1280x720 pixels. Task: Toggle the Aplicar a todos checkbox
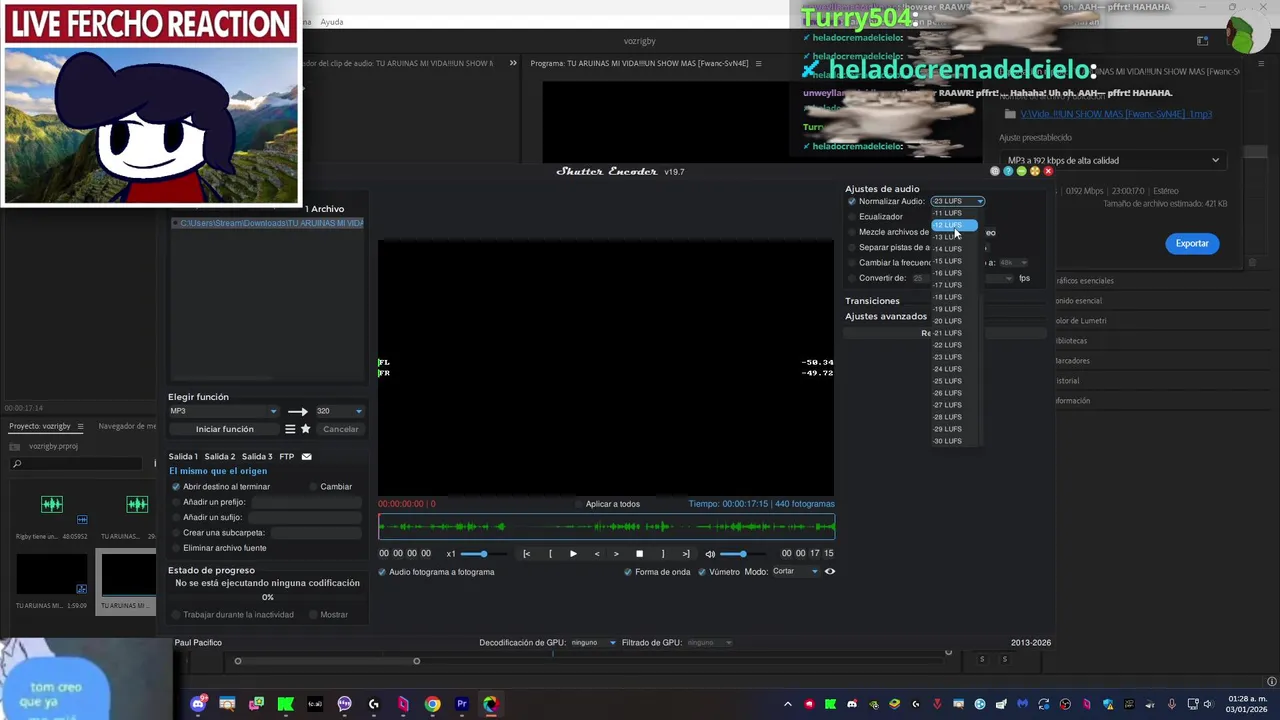[x=580, y=504]
